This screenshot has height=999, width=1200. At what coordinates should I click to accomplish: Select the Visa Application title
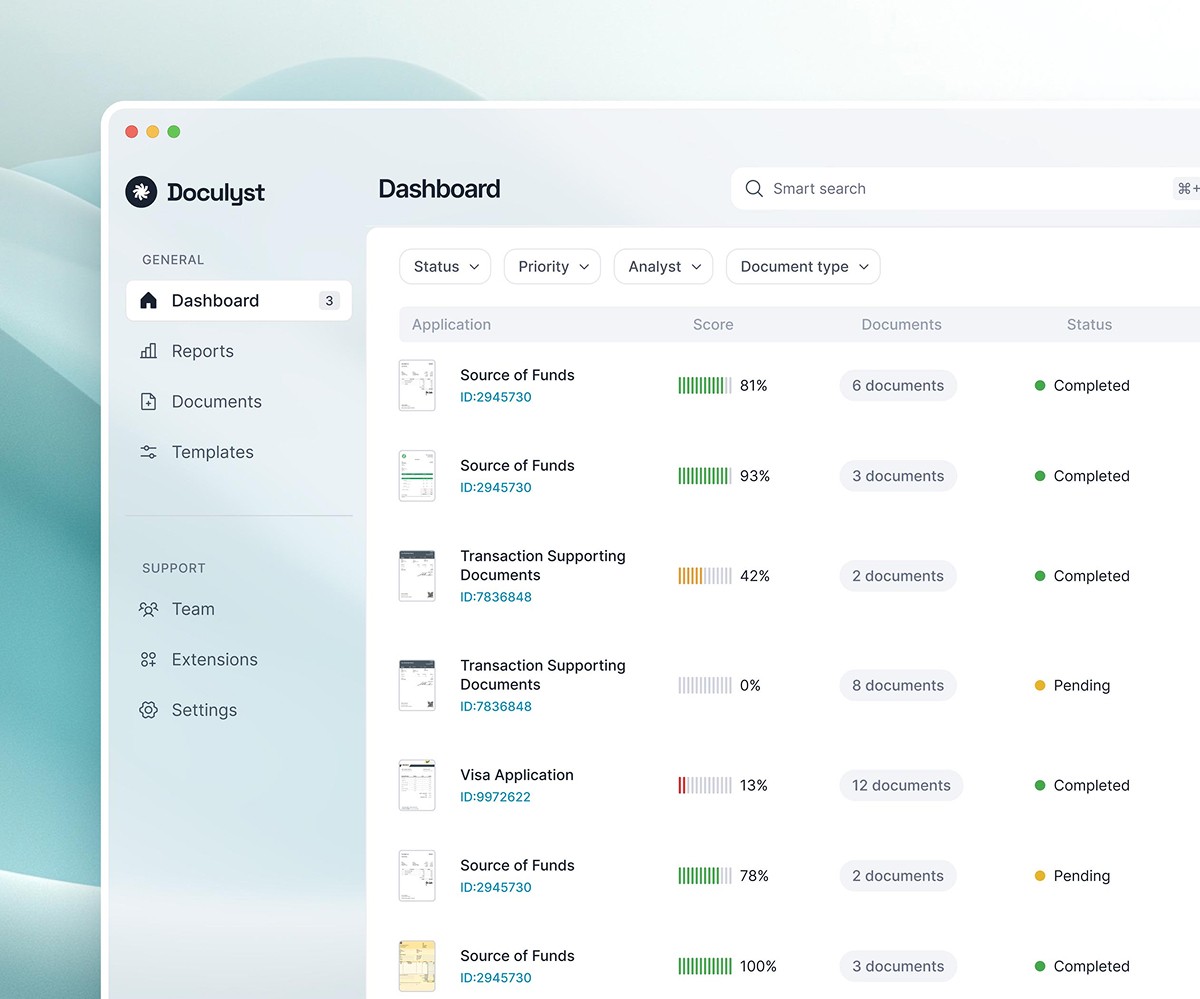coord(517,775)
